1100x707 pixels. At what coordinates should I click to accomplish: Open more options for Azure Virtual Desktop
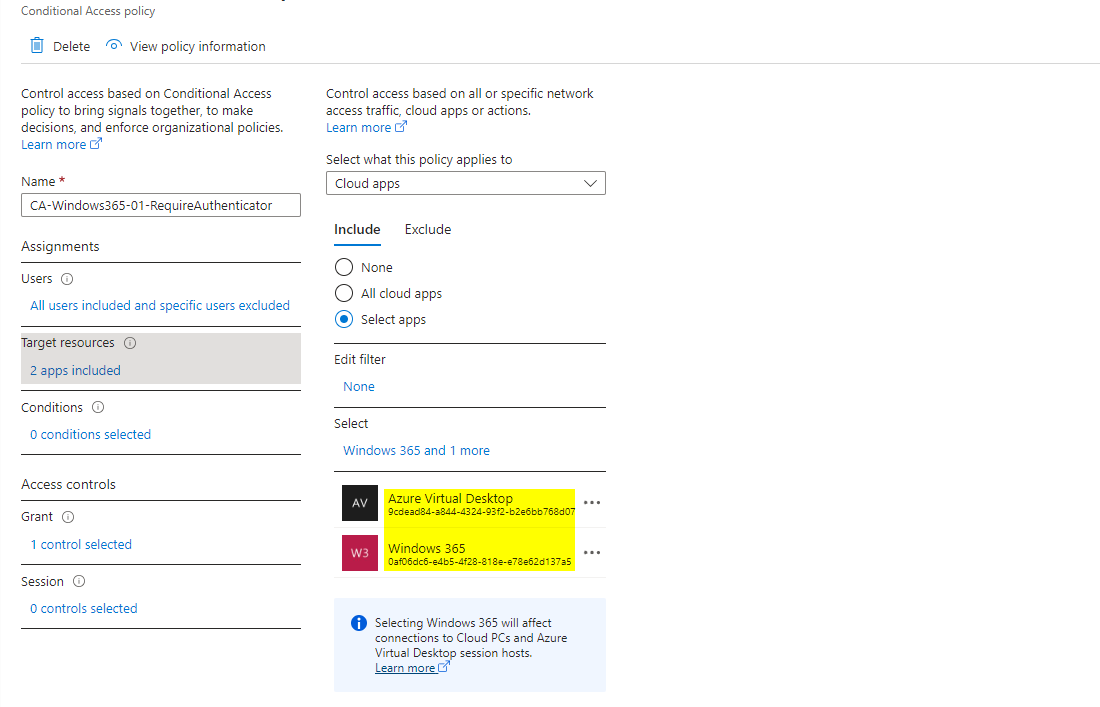[x=592, y=502]
